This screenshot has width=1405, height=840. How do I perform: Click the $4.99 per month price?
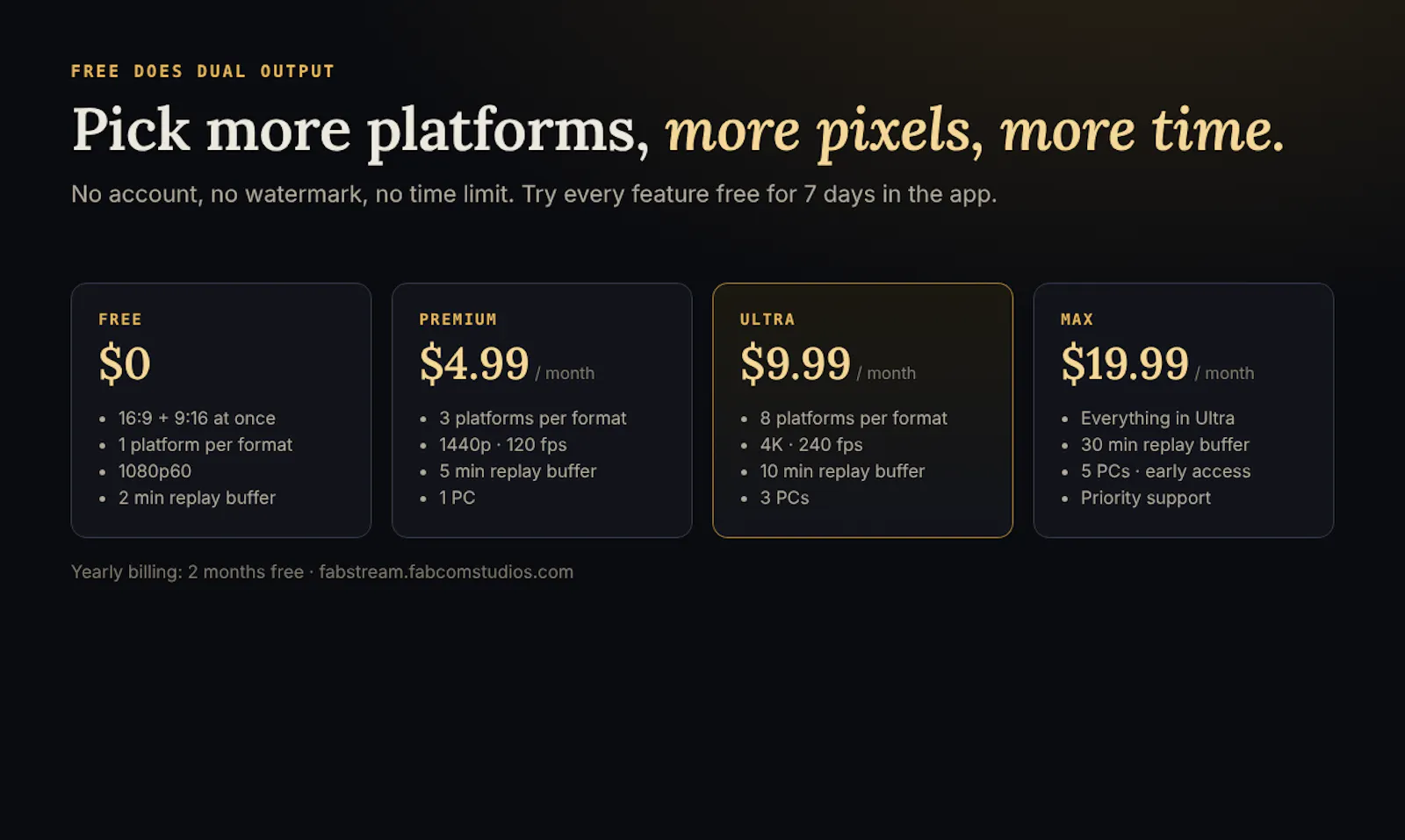(507, 363)
